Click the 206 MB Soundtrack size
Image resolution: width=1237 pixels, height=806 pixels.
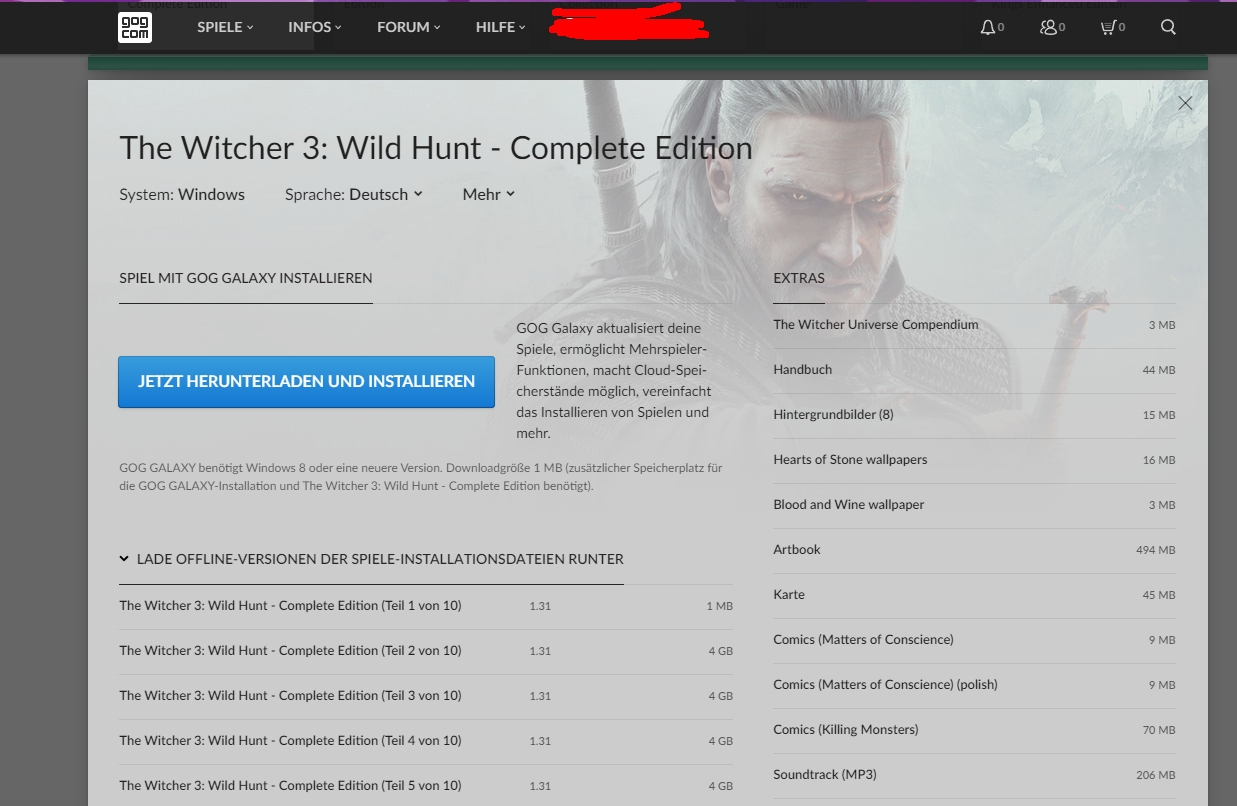click(x=1155, y=775)
